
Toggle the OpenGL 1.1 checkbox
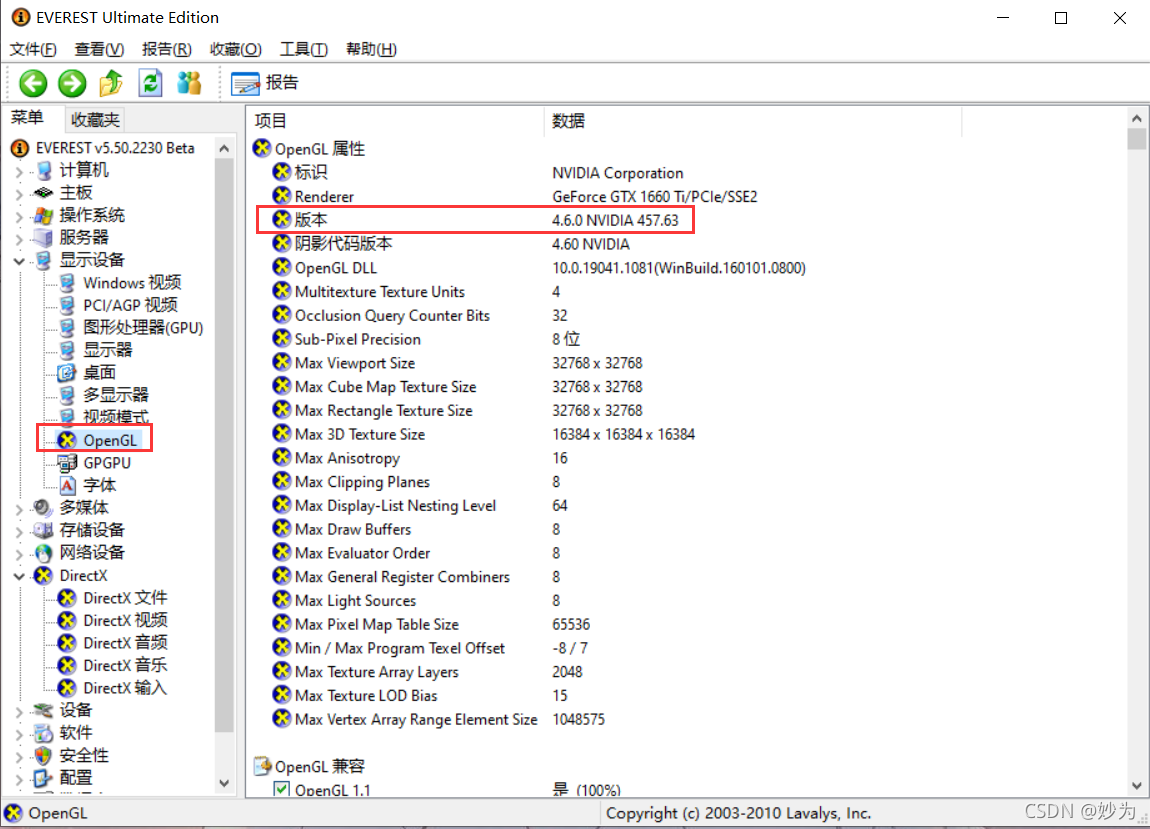pos(282,789)
